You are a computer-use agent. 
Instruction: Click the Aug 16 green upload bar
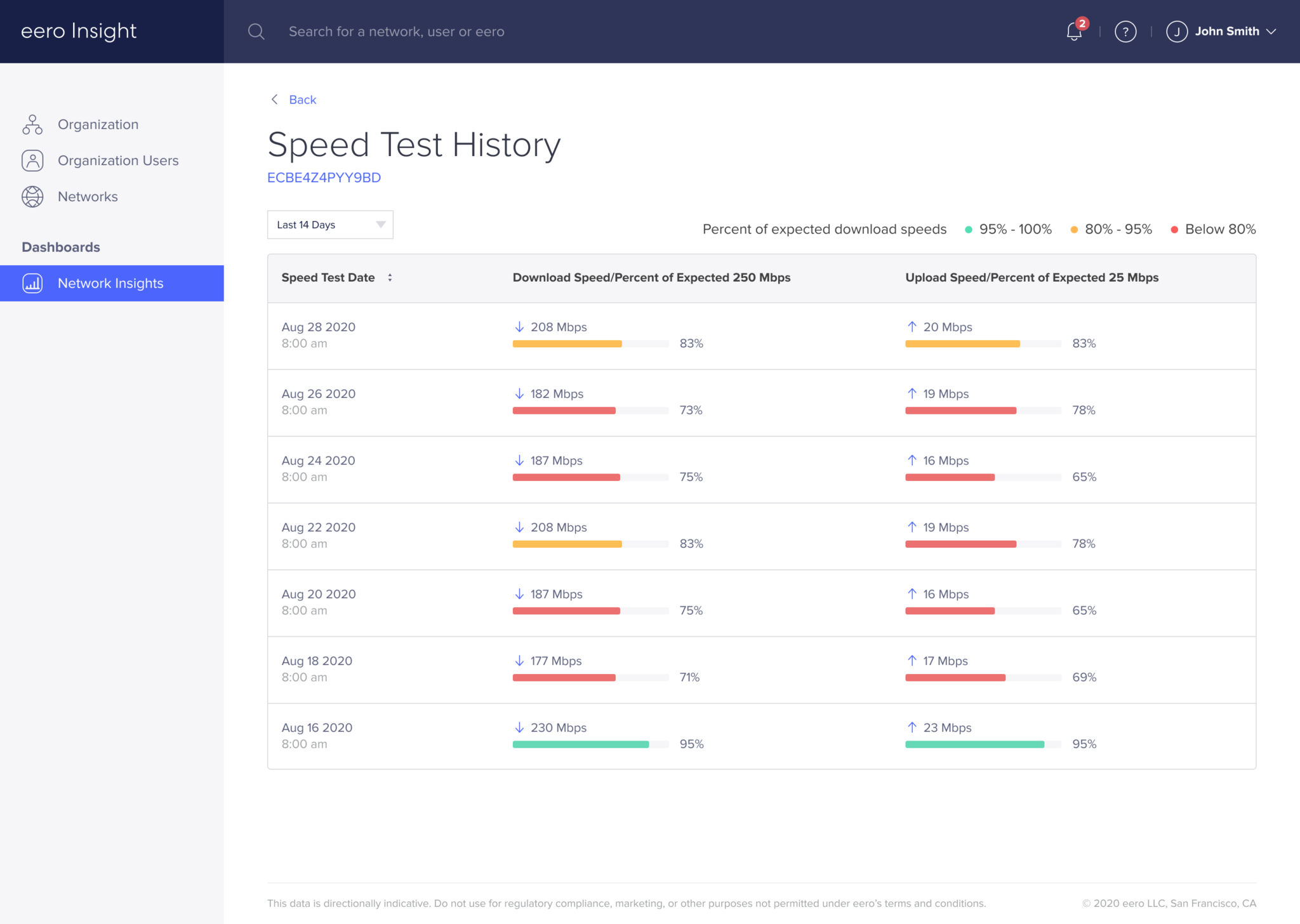pyautogui.click(x=974, y=744)
